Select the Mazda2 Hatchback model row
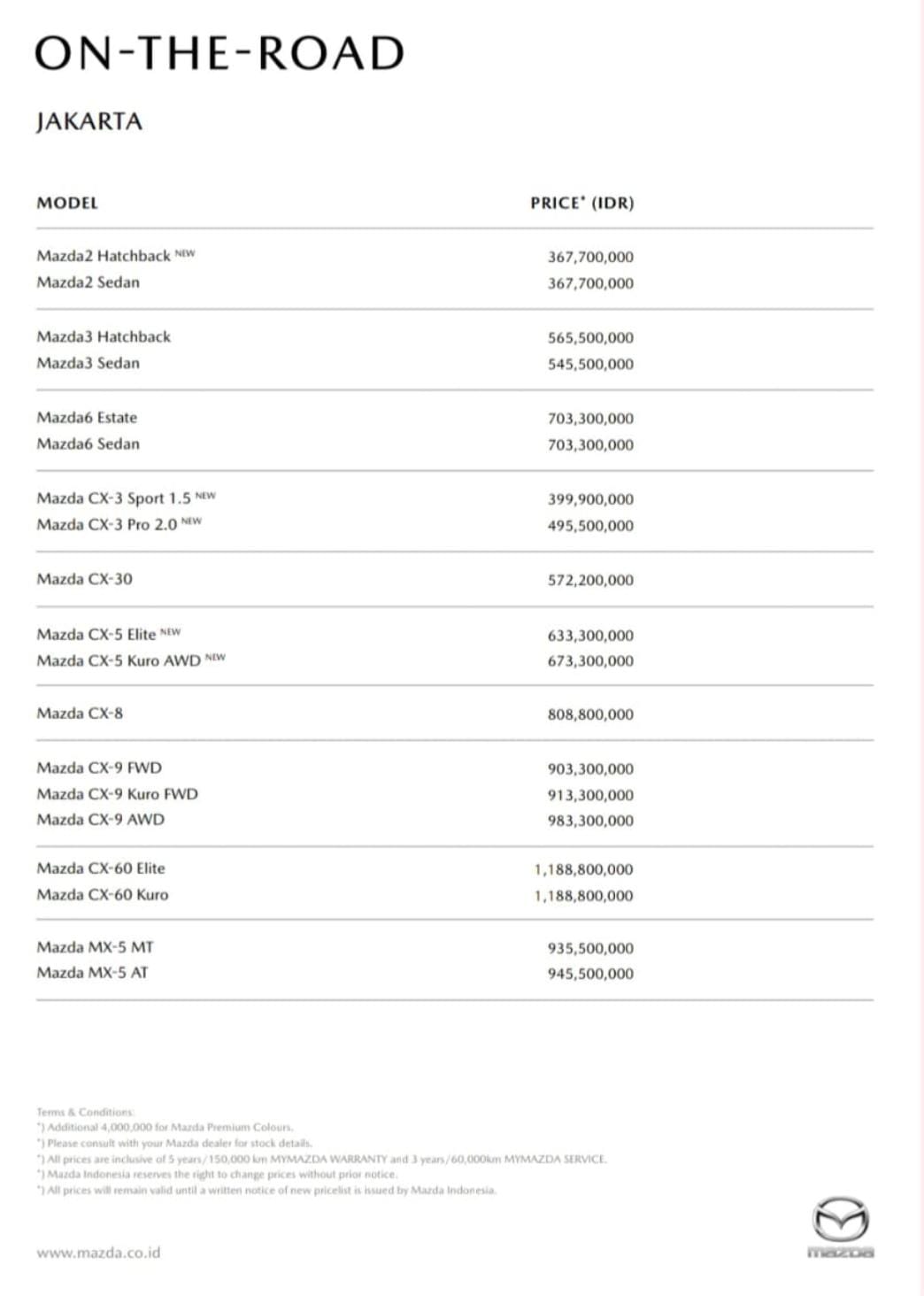 coord(104,256)
